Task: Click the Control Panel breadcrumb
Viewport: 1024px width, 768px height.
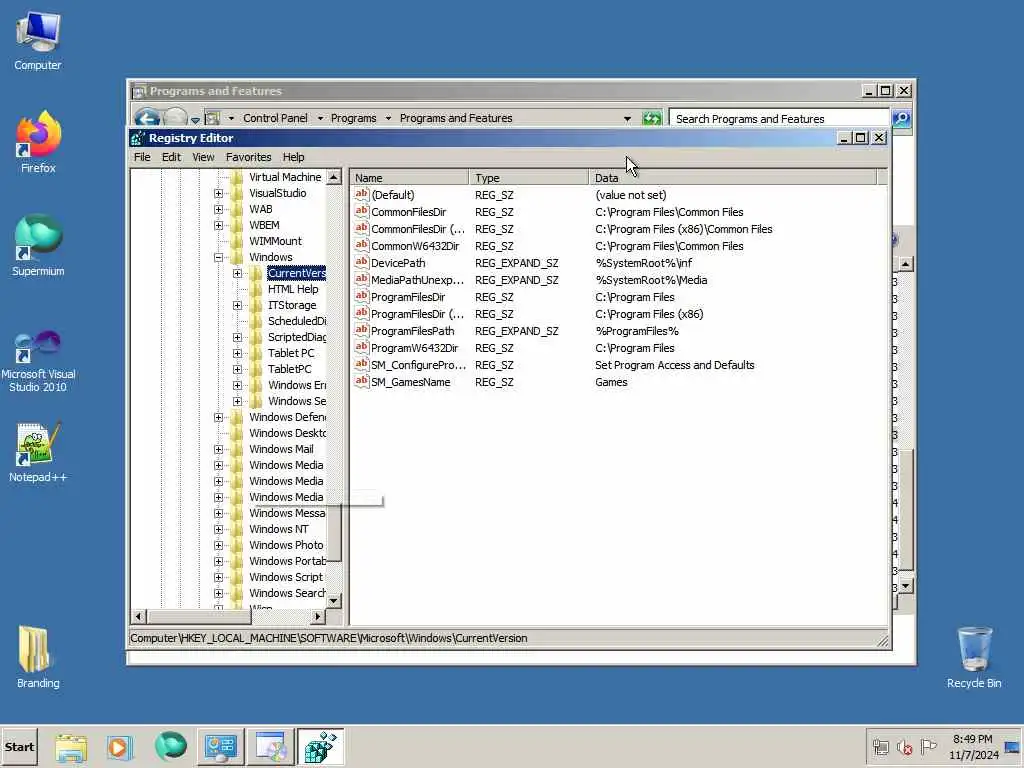Action: click(x=275, y=118)
